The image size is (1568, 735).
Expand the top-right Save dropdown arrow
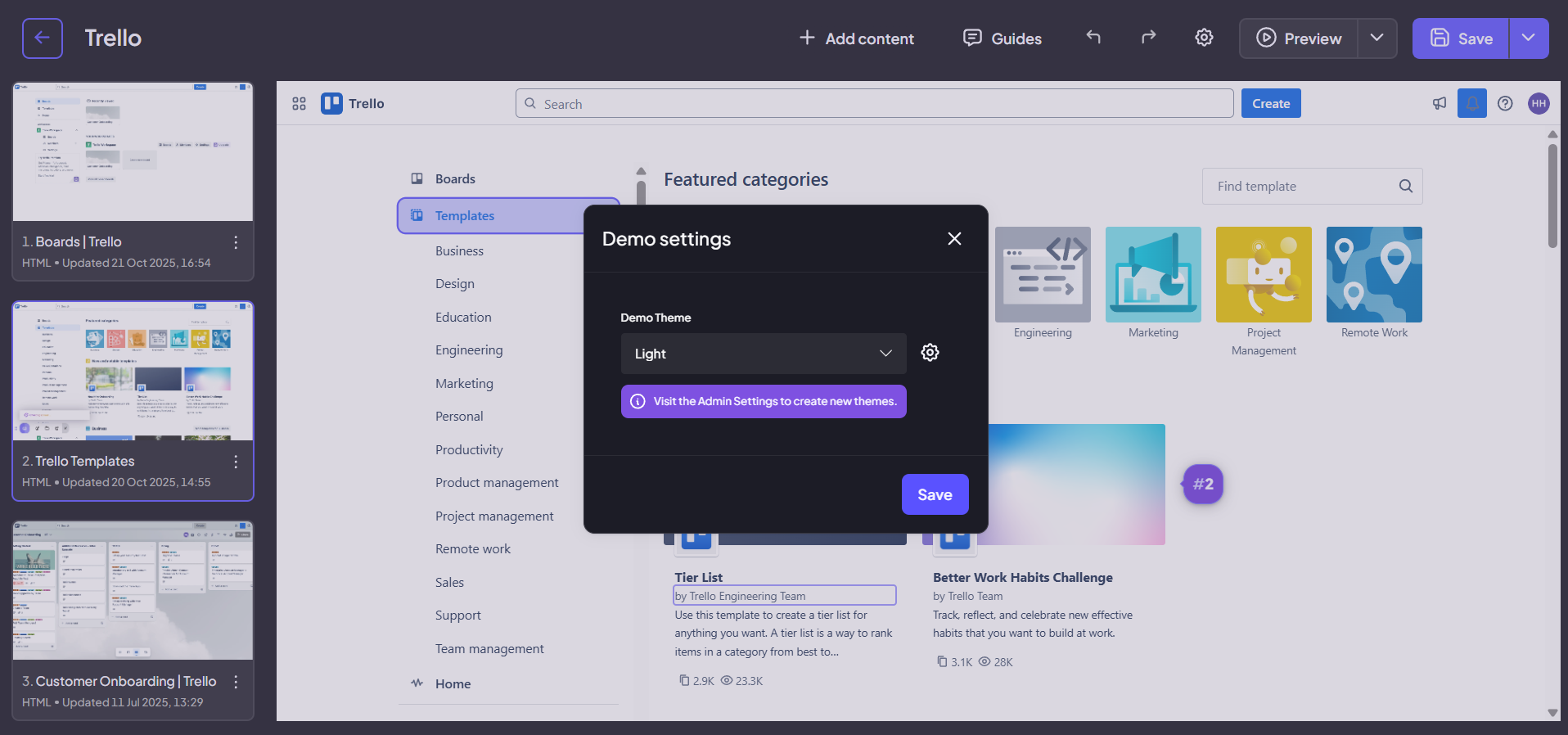(x=1529, y=38)
